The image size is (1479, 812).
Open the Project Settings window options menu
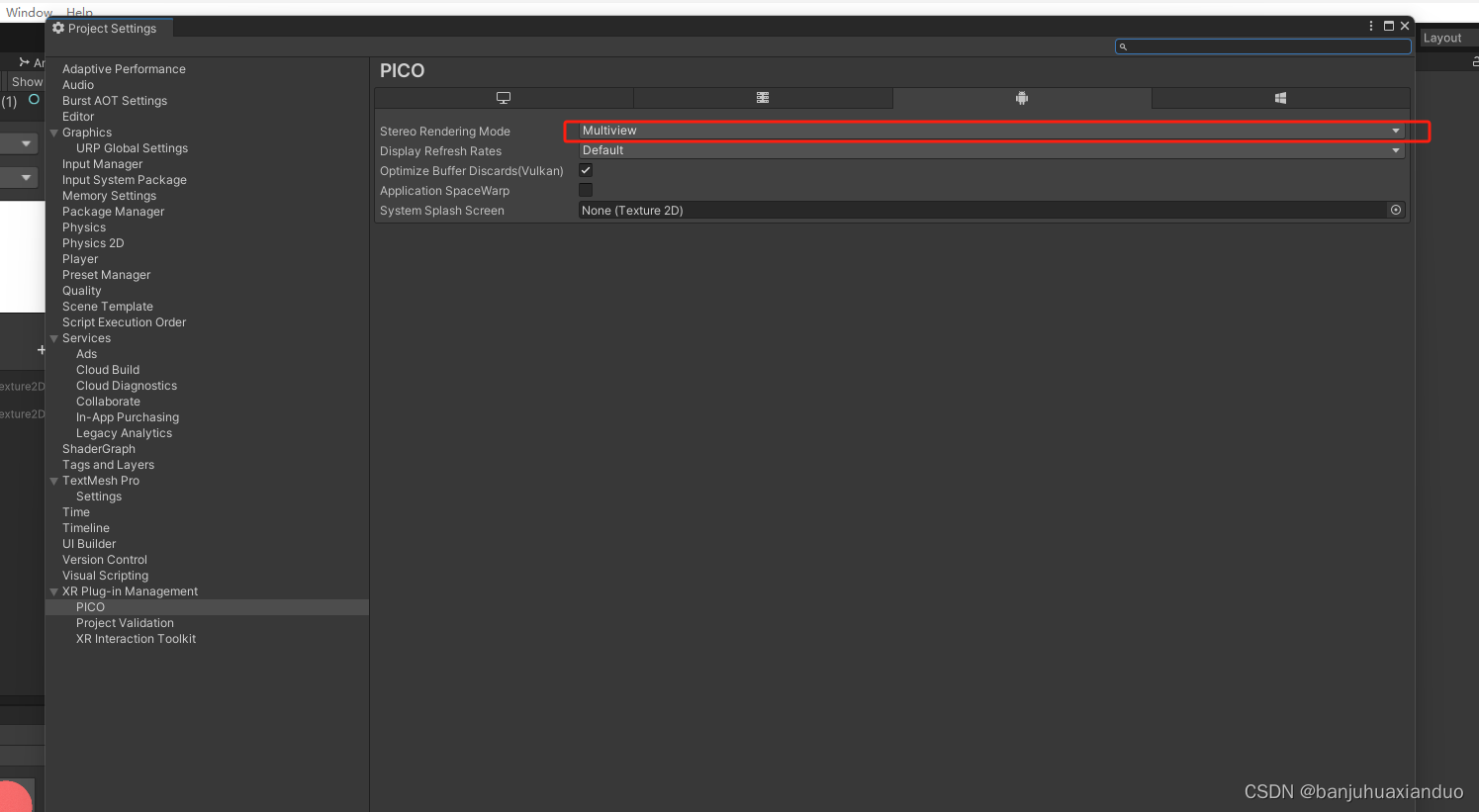click(1371, 26)
